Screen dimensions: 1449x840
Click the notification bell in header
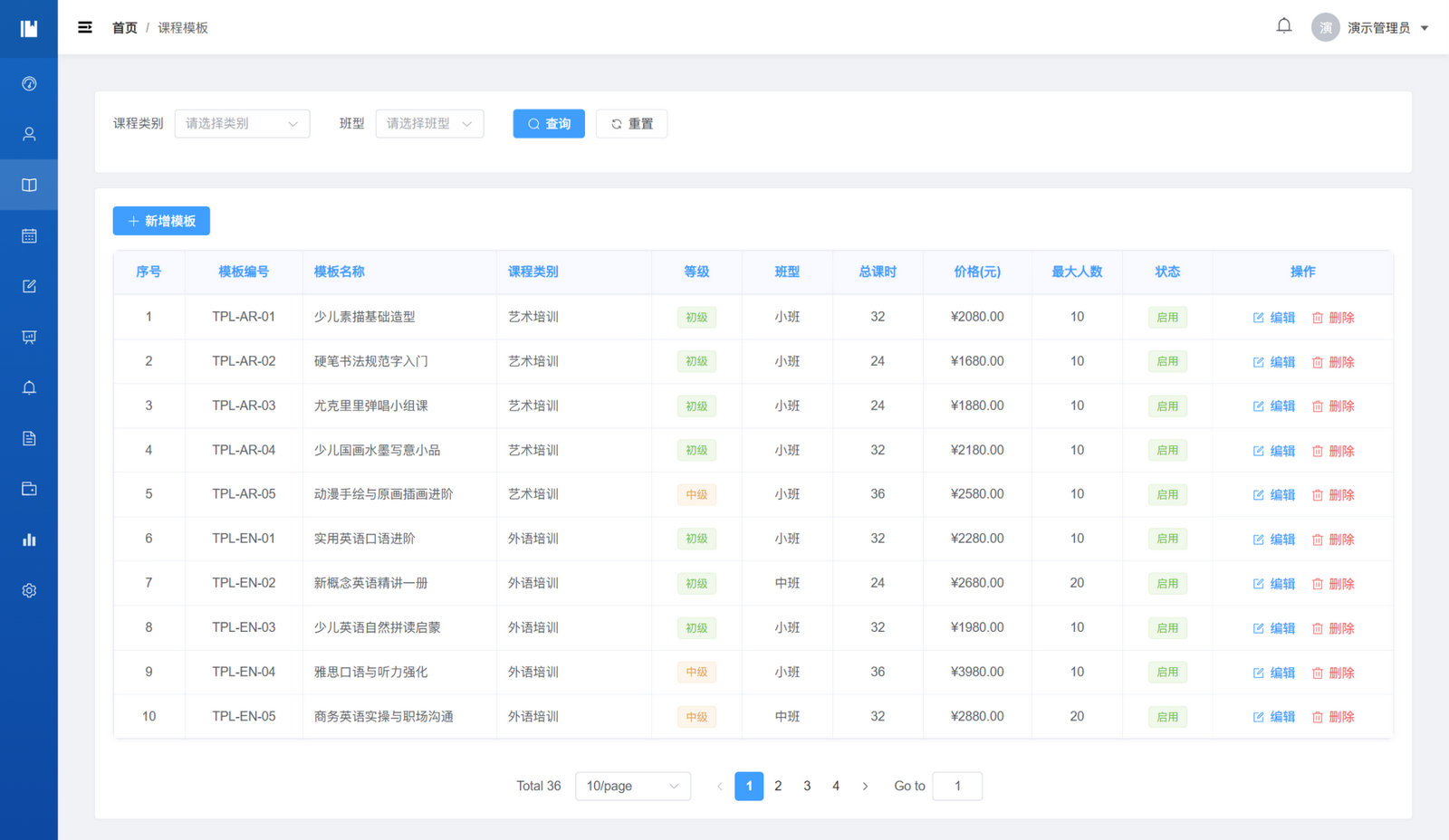[x=1284, y=26]
